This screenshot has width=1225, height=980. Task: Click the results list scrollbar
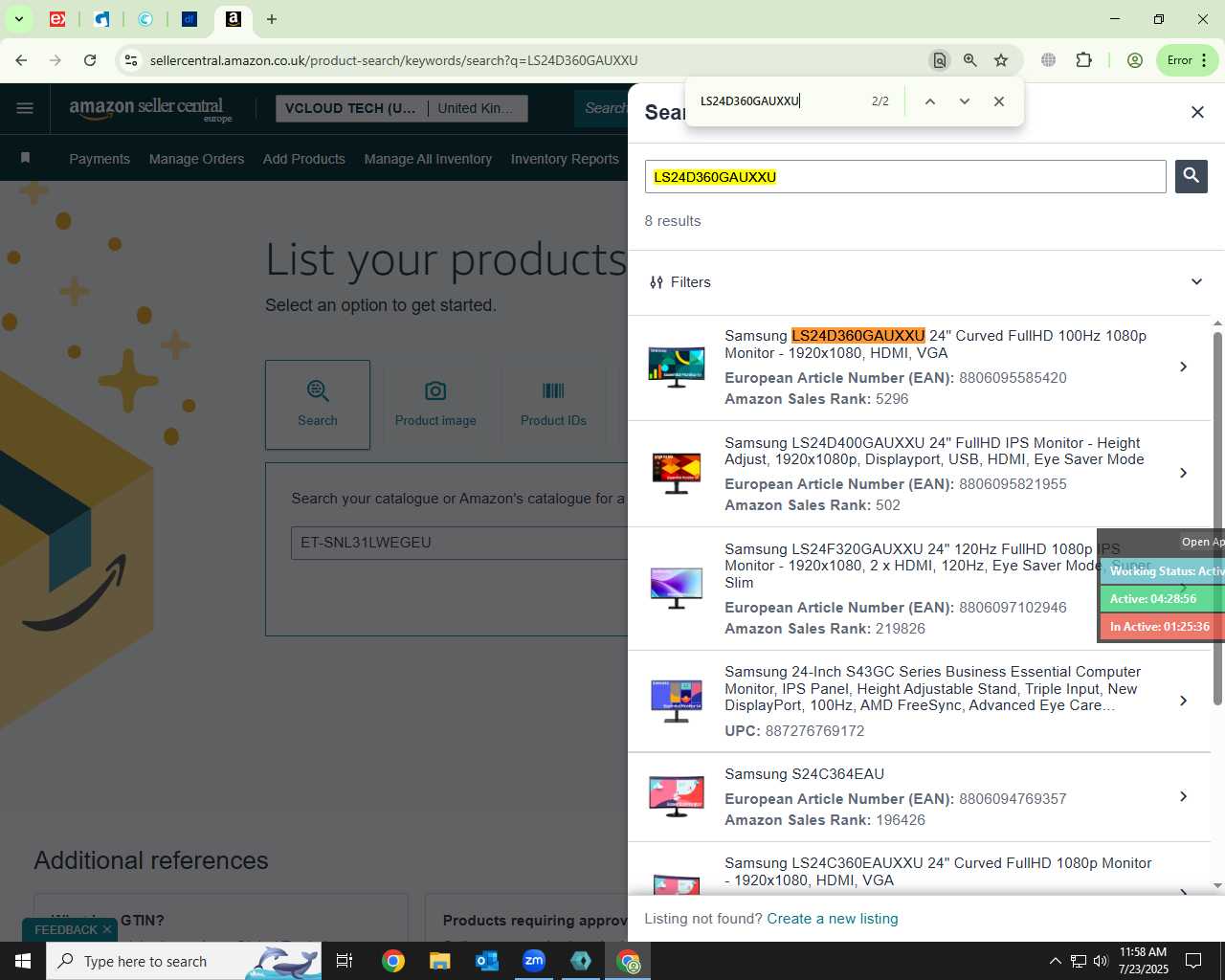[x=1217, y=517]
